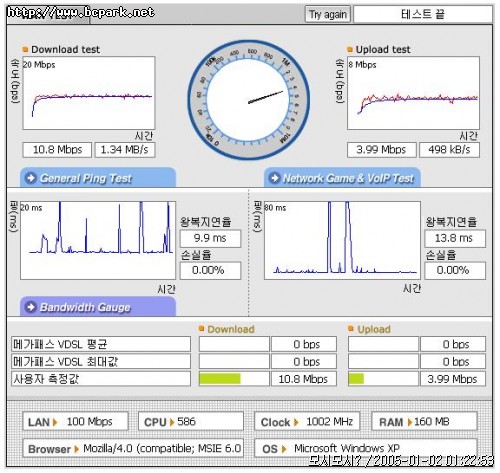This screenshot has width=500, height=473.
Task: Open the General Ping Test tab
Action: coord(98,178)
